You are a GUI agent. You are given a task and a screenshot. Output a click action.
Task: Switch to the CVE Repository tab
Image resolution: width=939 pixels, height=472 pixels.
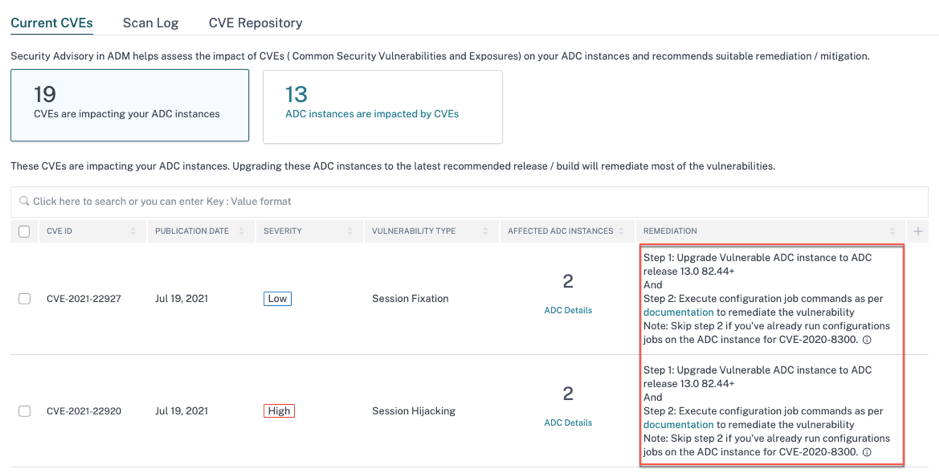(256, 23)
